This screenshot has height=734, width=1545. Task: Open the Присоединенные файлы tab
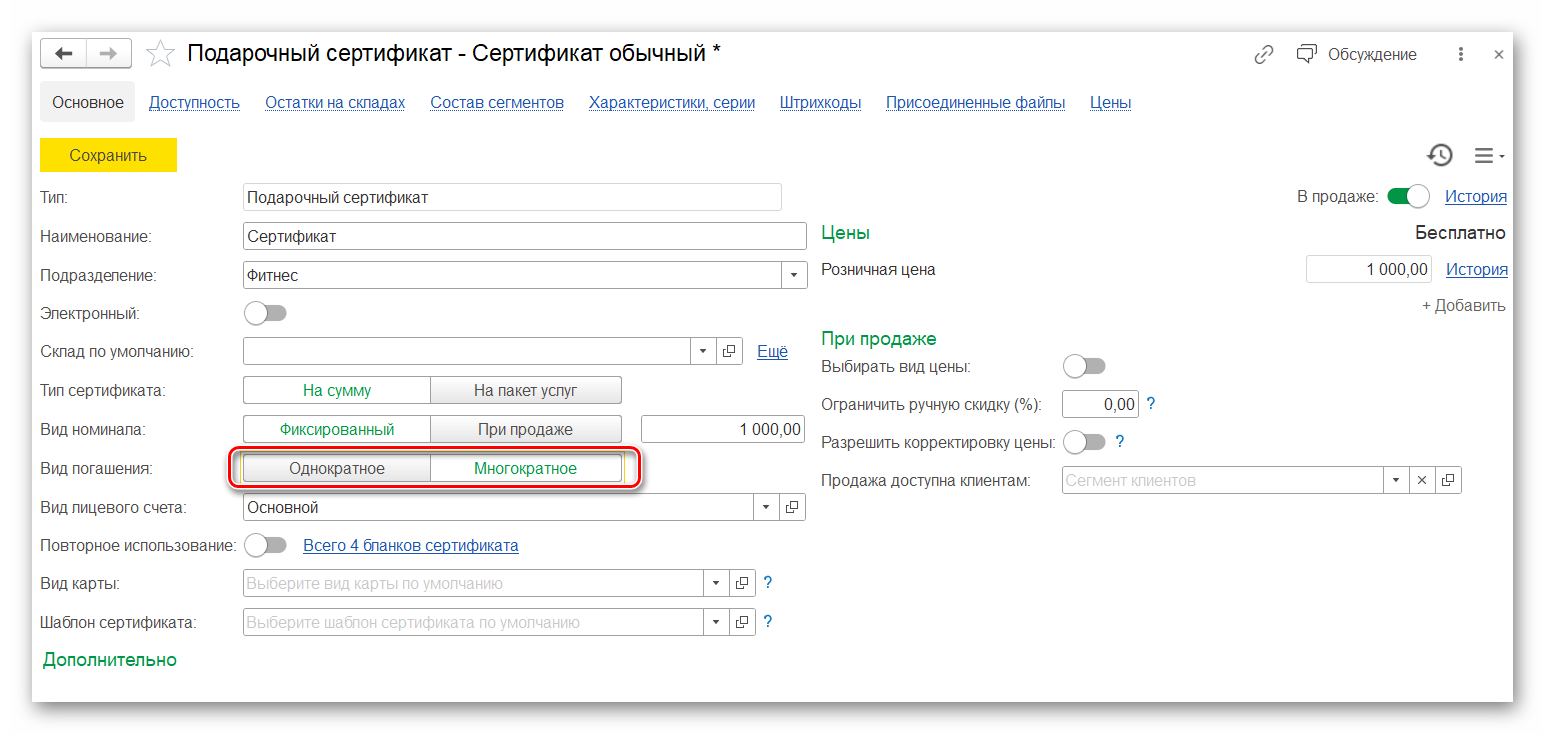975,102
